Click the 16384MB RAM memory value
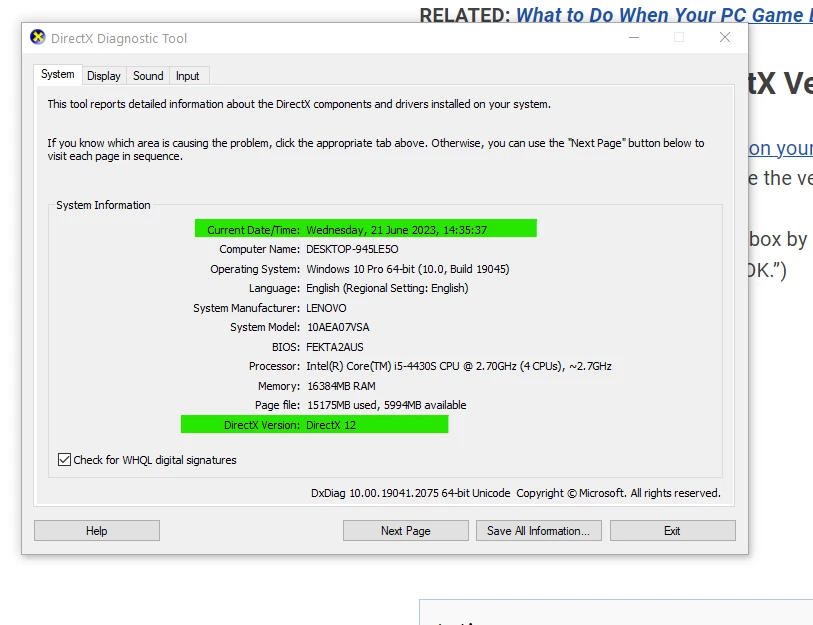This screenshot has height=625, width=813. coord(341,386)
